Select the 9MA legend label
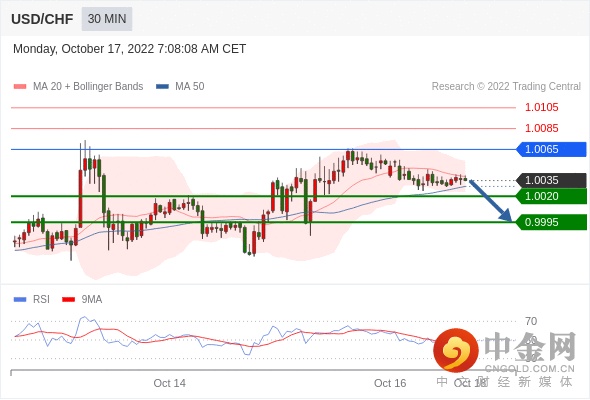This screenshot has width=590, height=400. [x=92, y=300]
